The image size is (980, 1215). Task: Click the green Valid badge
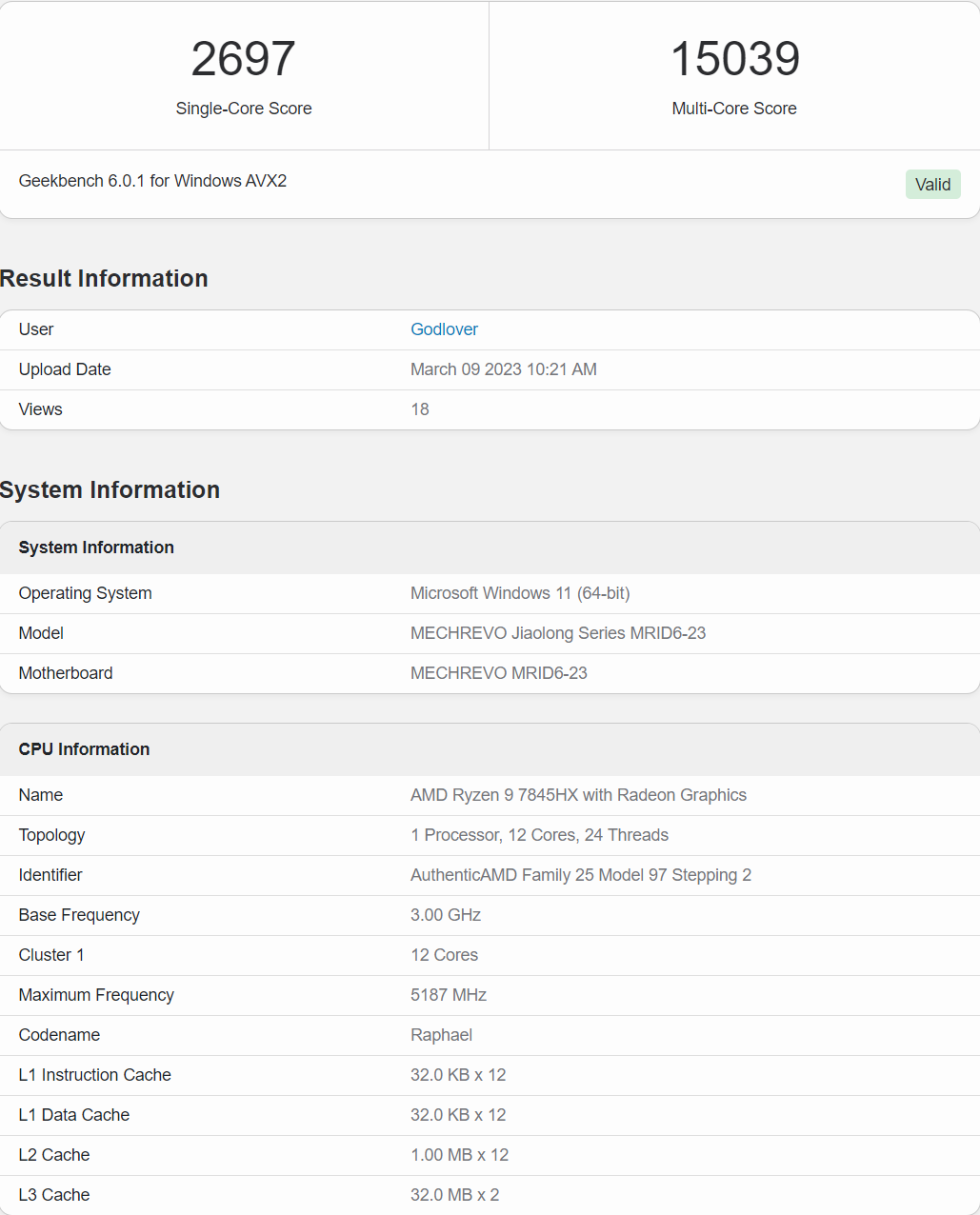[x=932, y=185]
